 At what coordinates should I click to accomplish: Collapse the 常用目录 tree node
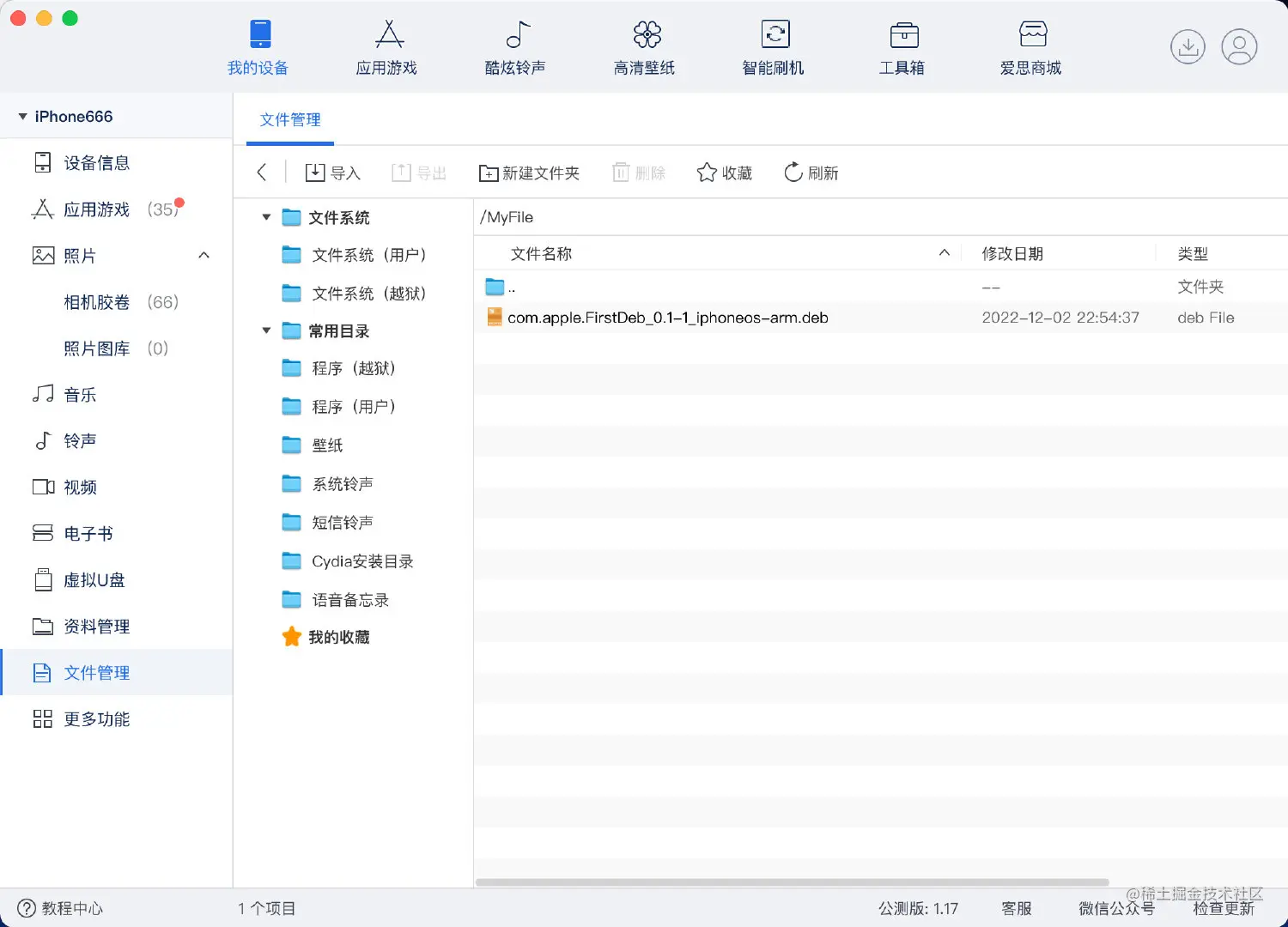coord(266,330)
